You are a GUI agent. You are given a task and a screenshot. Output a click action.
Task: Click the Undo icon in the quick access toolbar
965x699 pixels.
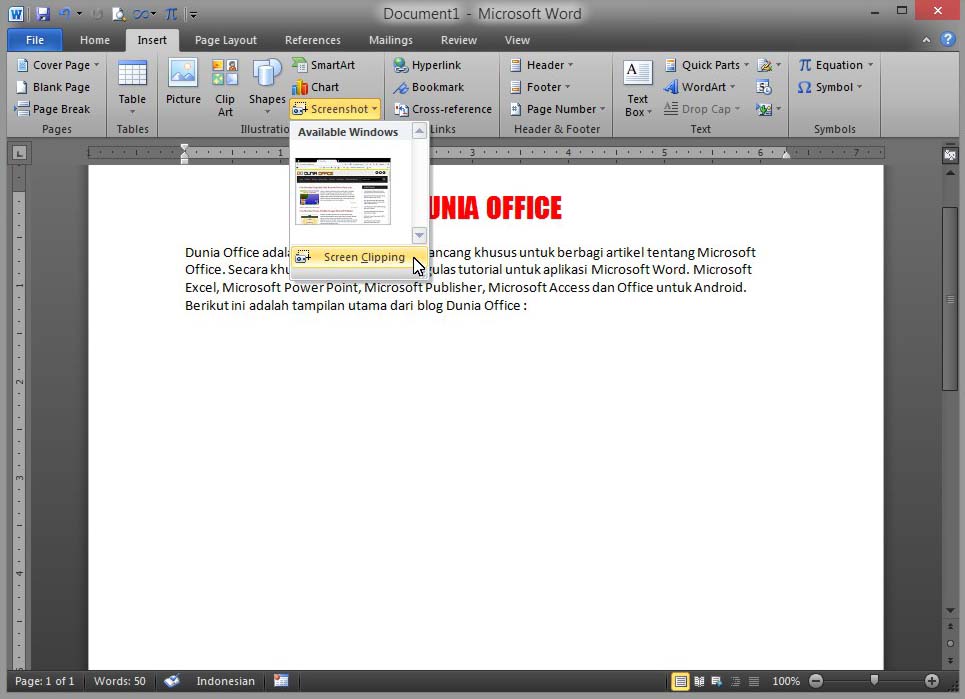[x=65, y=14]
